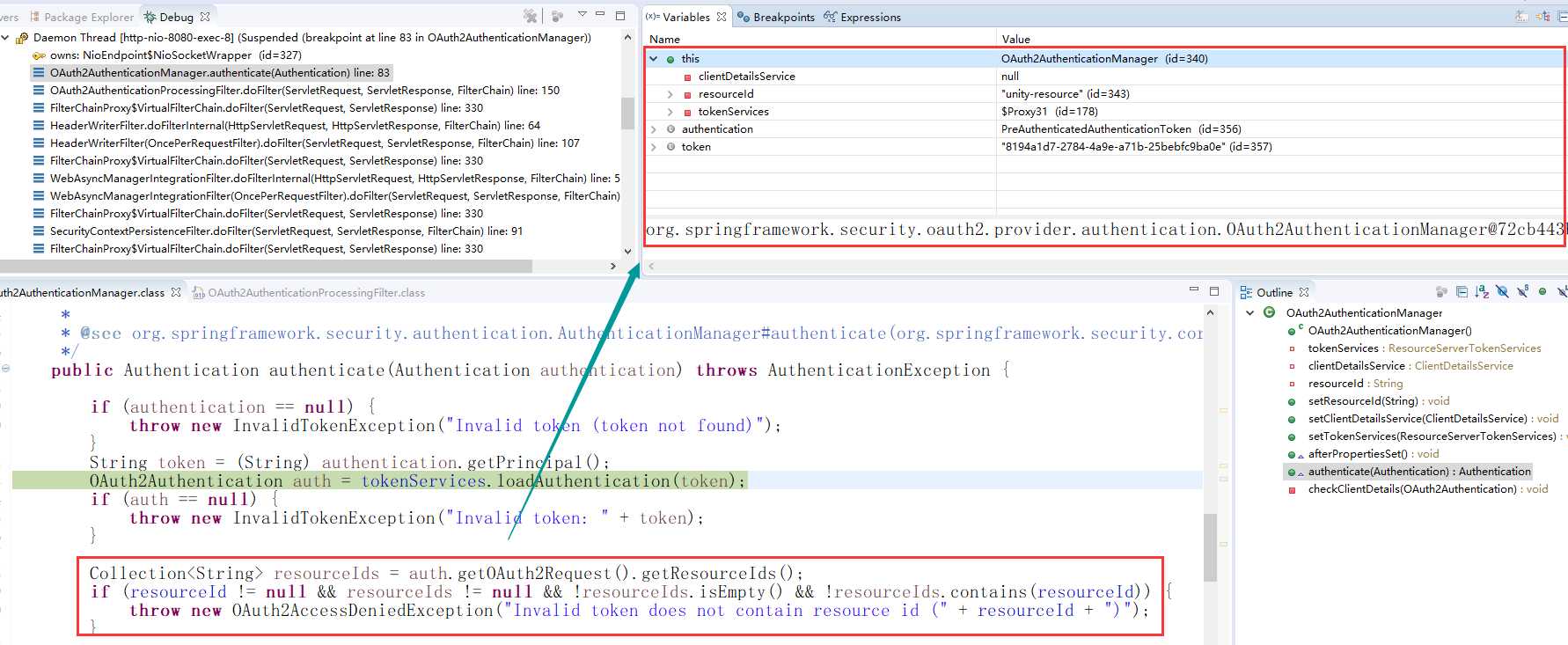This screenshot has width=1568, height=645.
Task: Close the Variables view tab
Action: click(x=722, y=17)
